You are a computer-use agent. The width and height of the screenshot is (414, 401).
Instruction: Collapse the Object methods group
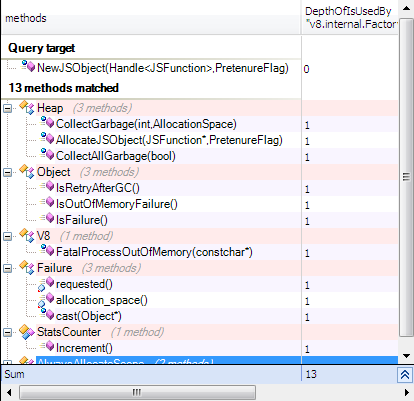tap(7, 172)
